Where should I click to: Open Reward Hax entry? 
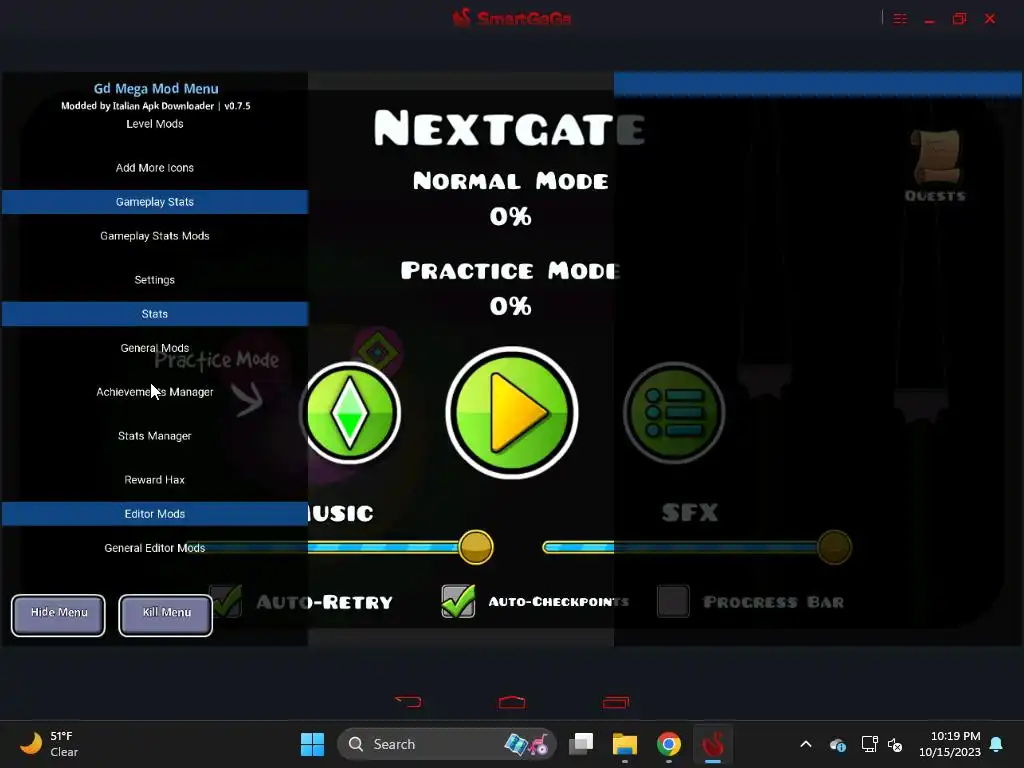pos(155,479)
